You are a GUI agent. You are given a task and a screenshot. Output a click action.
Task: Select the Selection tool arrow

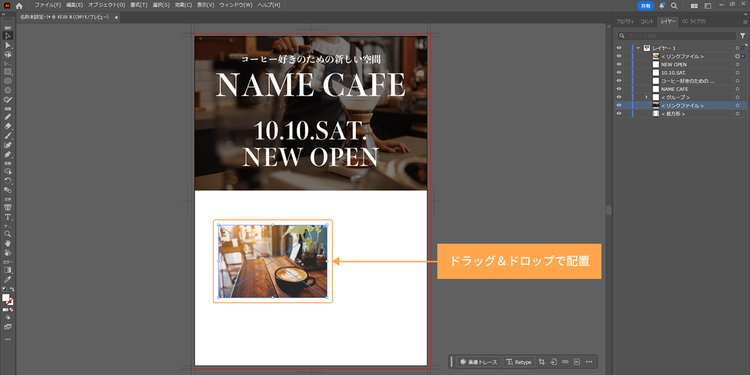pyautogui.click(x=8, y=36)
